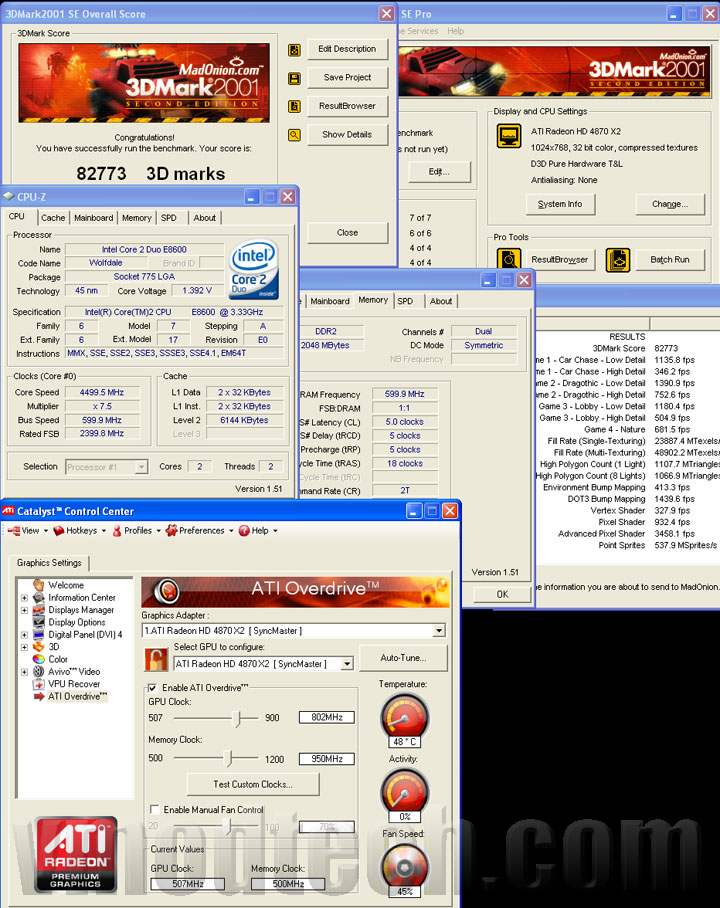Click the lock icon beside Select GPU to configure
720x908 pixels.
[156, 660]
